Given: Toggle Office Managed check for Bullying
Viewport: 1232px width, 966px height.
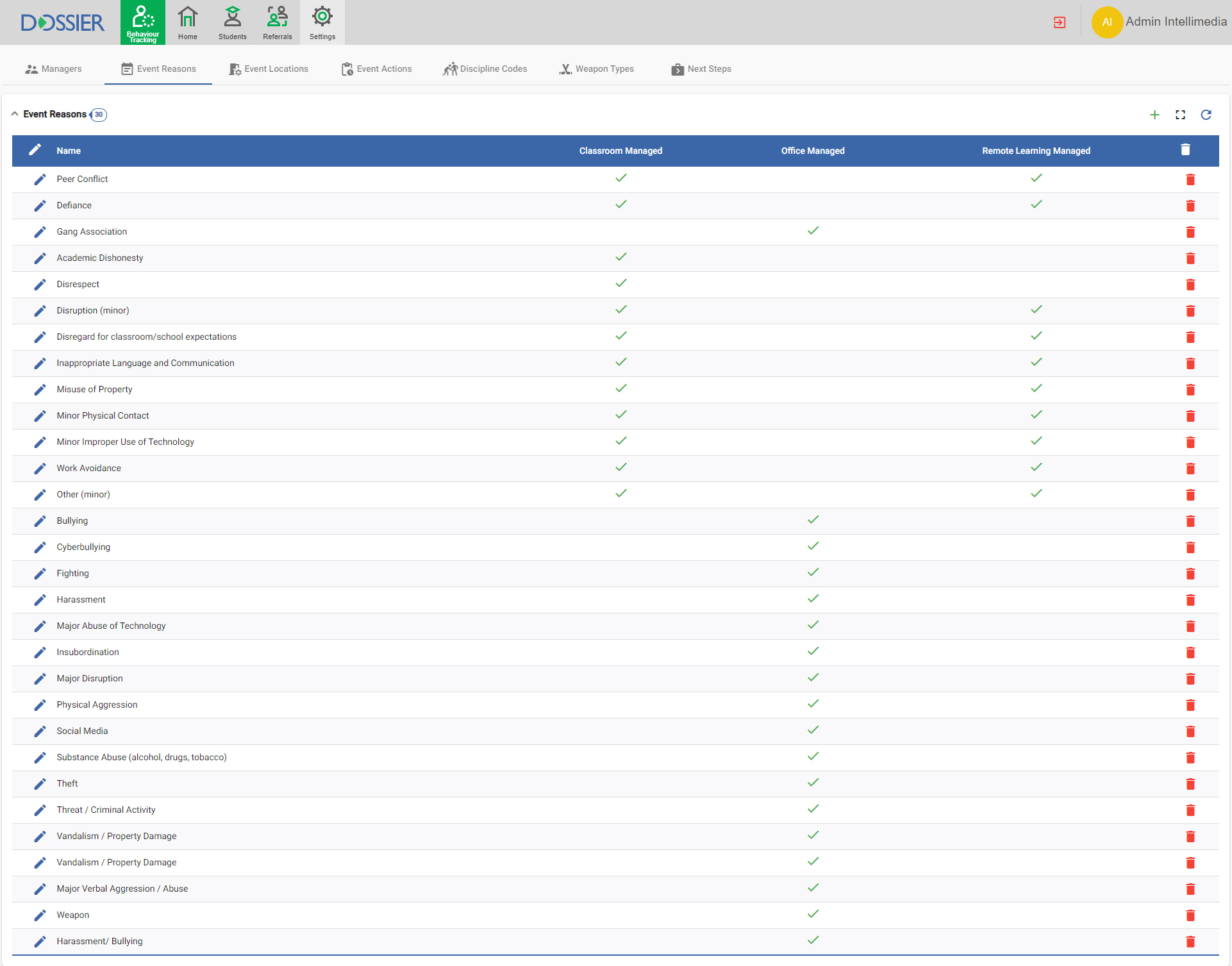Looking at the screenshot, I should click(813, 520).
